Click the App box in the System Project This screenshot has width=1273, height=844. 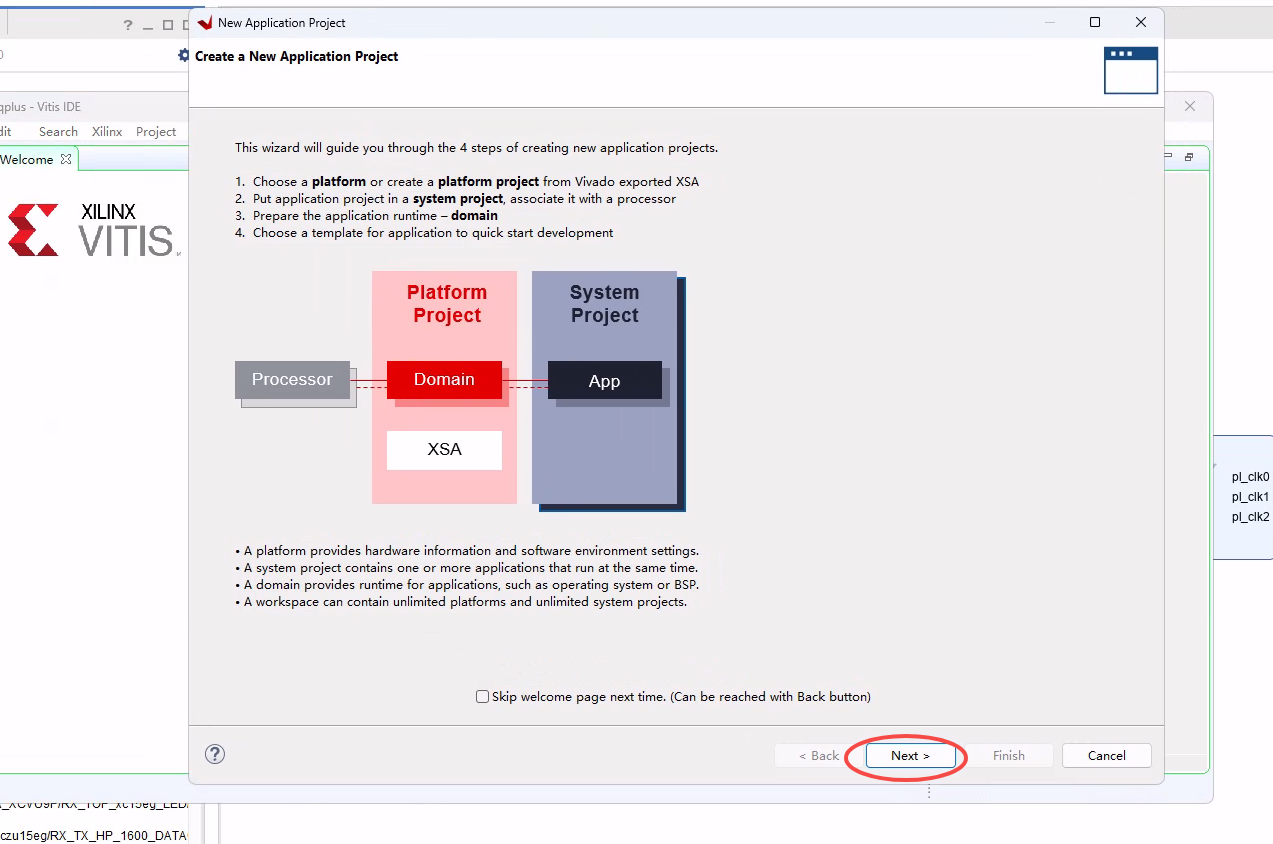pyautogui.click(x=604, y=381)
